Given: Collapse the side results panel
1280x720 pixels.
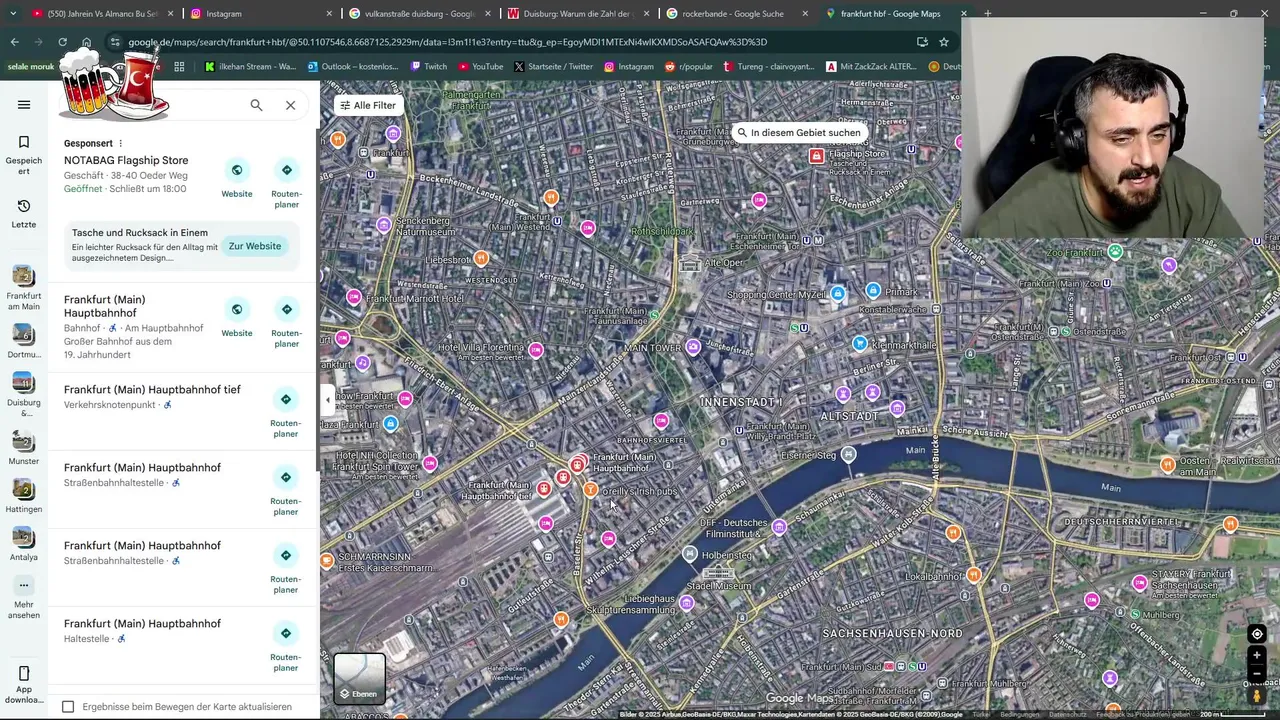Looking at the screenshot, I should [x=327, y=400].
